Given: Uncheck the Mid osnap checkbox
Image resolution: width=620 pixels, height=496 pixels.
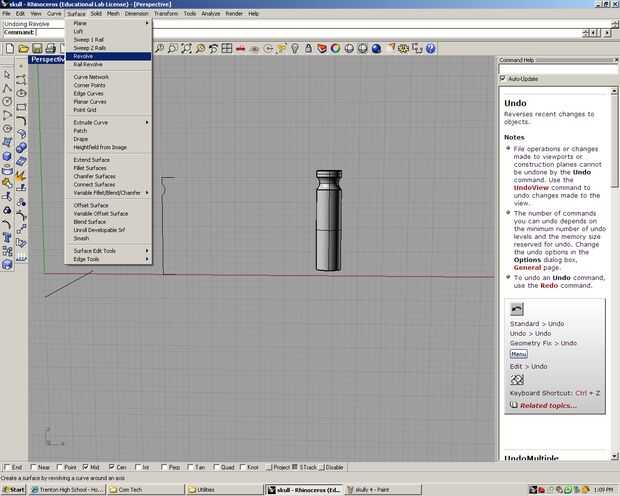Looking at the screenshot, I should coord(85,467).
